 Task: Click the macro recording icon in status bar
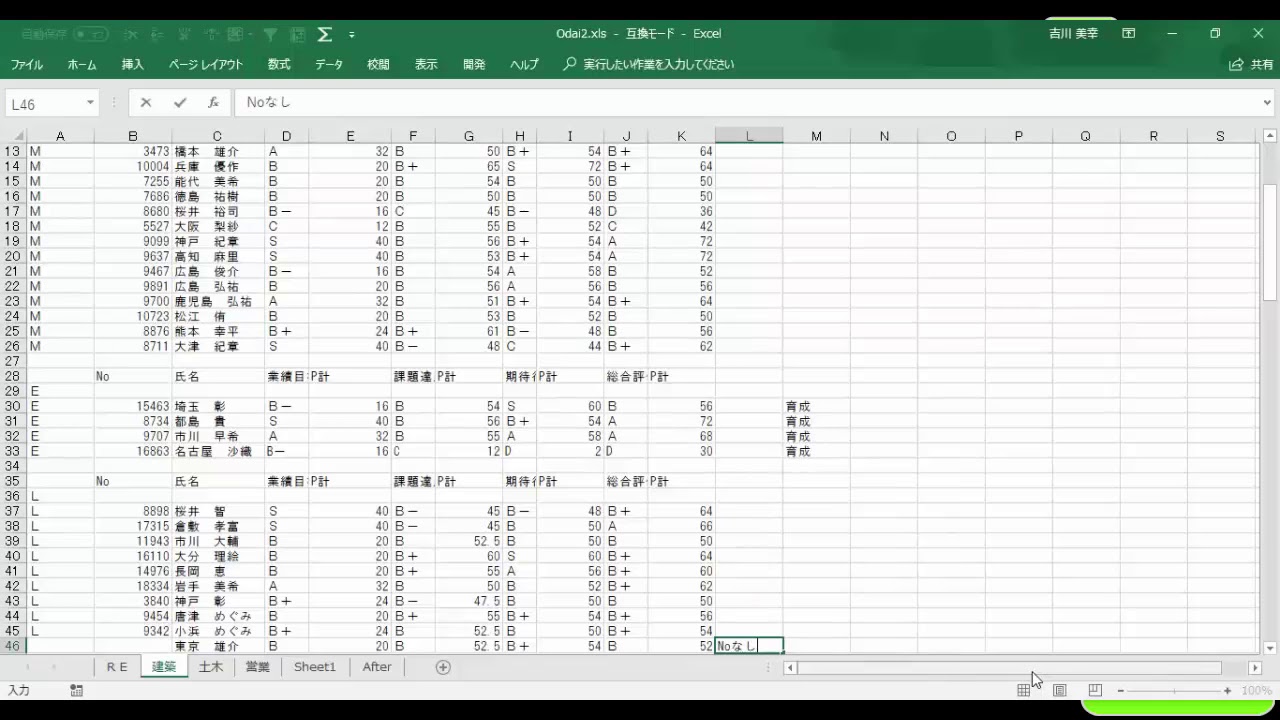(x=76, y=690)
